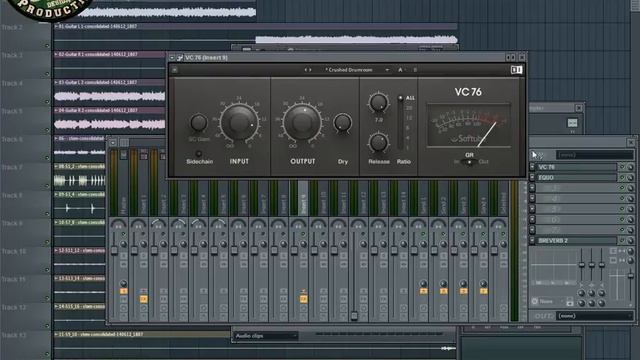Toggle the GR meter switch
This screenshot has height=360, width=640.
pyautogui.click(x=469, y=162)
